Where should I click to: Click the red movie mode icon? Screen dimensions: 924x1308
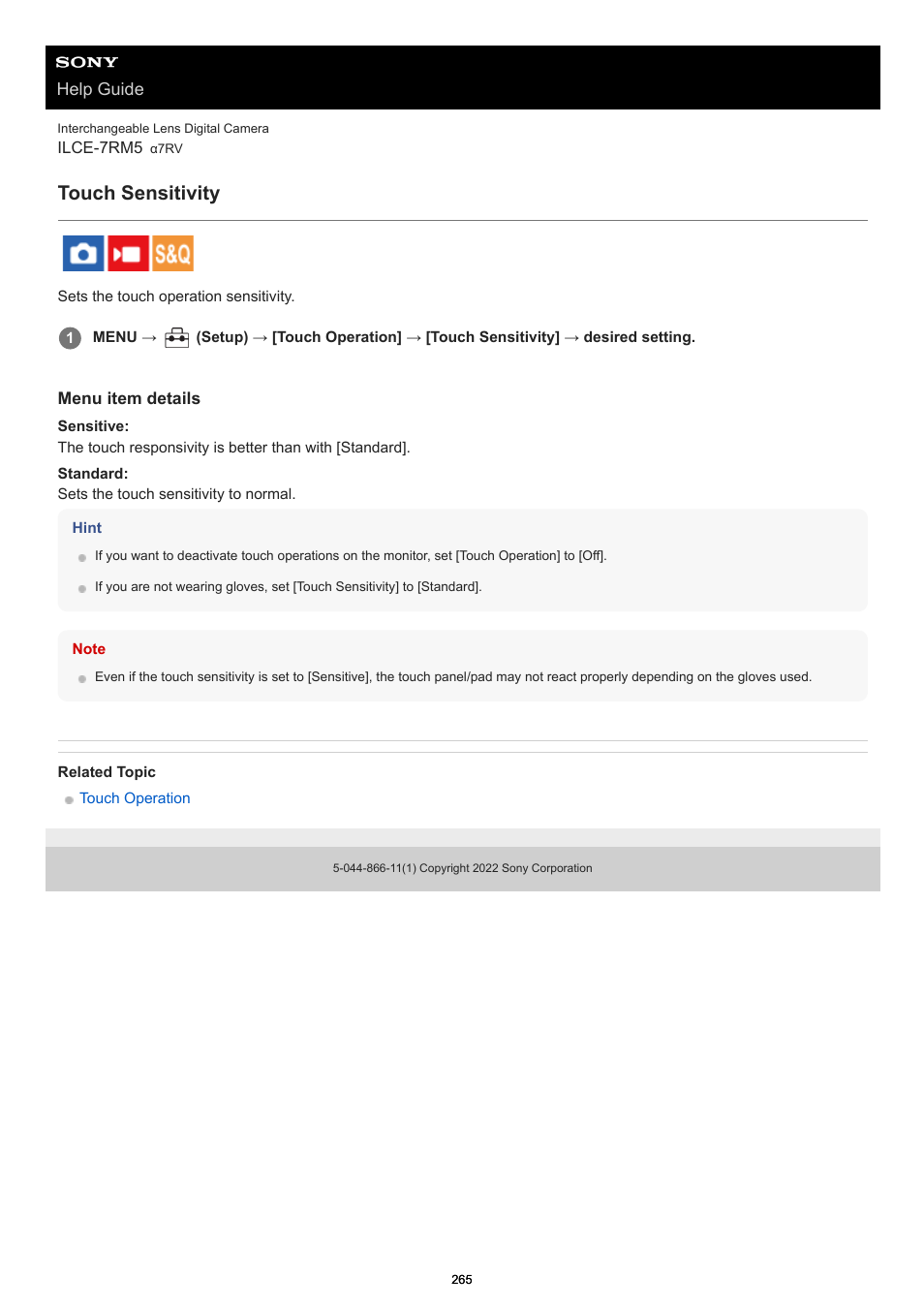128,254
